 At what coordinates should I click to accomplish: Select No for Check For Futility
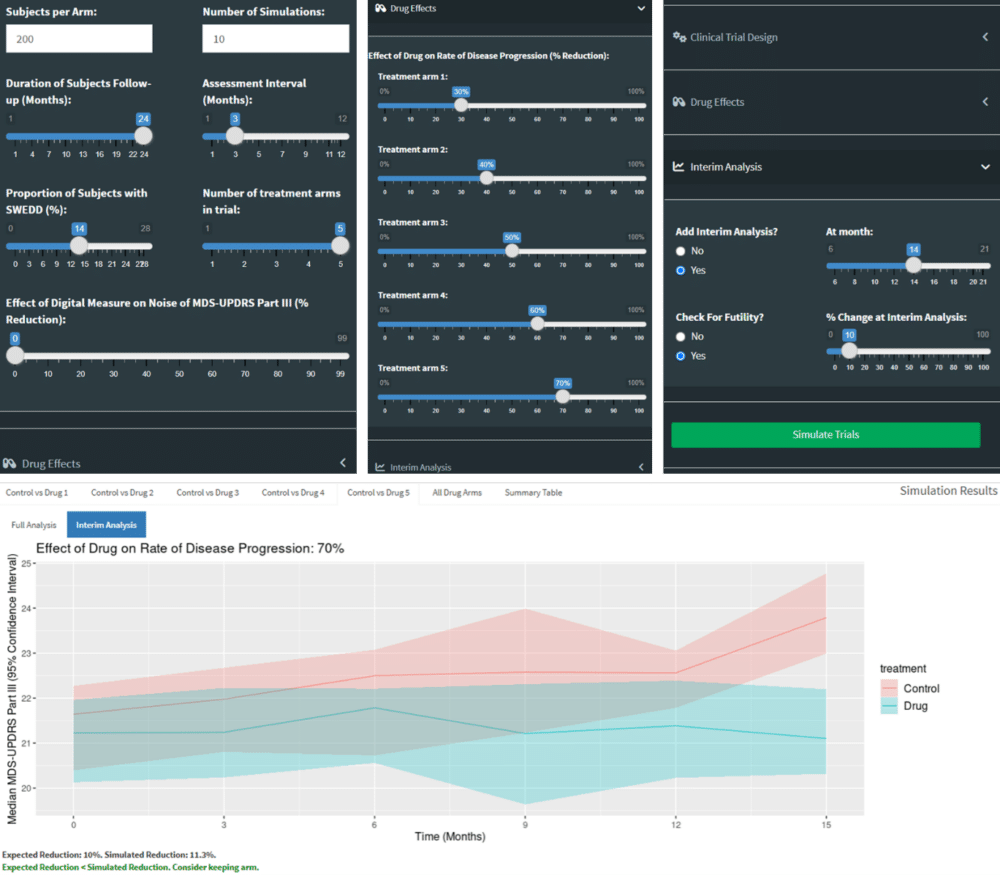[x=681, y=337]
